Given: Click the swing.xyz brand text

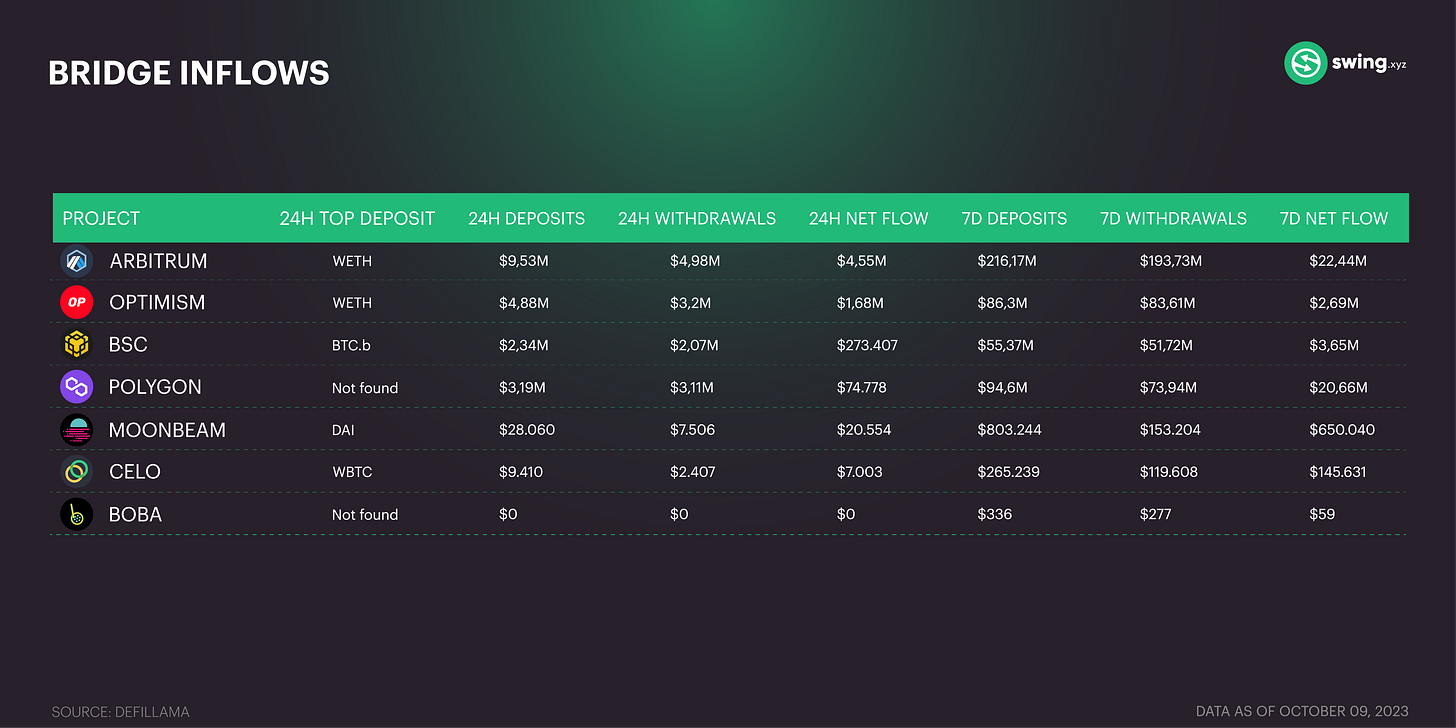Looking at the screenshot, I should pyautogui.click(x=1370, y=63).
